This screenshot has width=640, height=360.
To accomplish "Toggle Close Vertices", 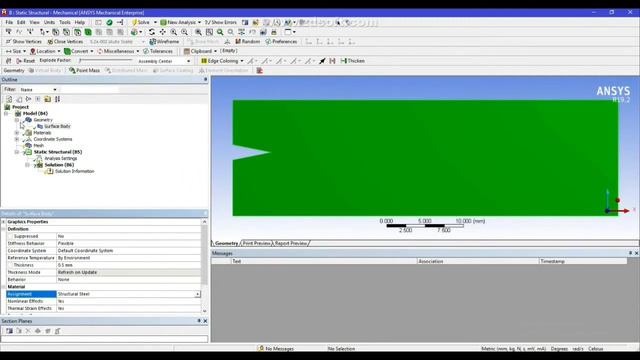I will point(65,41).
